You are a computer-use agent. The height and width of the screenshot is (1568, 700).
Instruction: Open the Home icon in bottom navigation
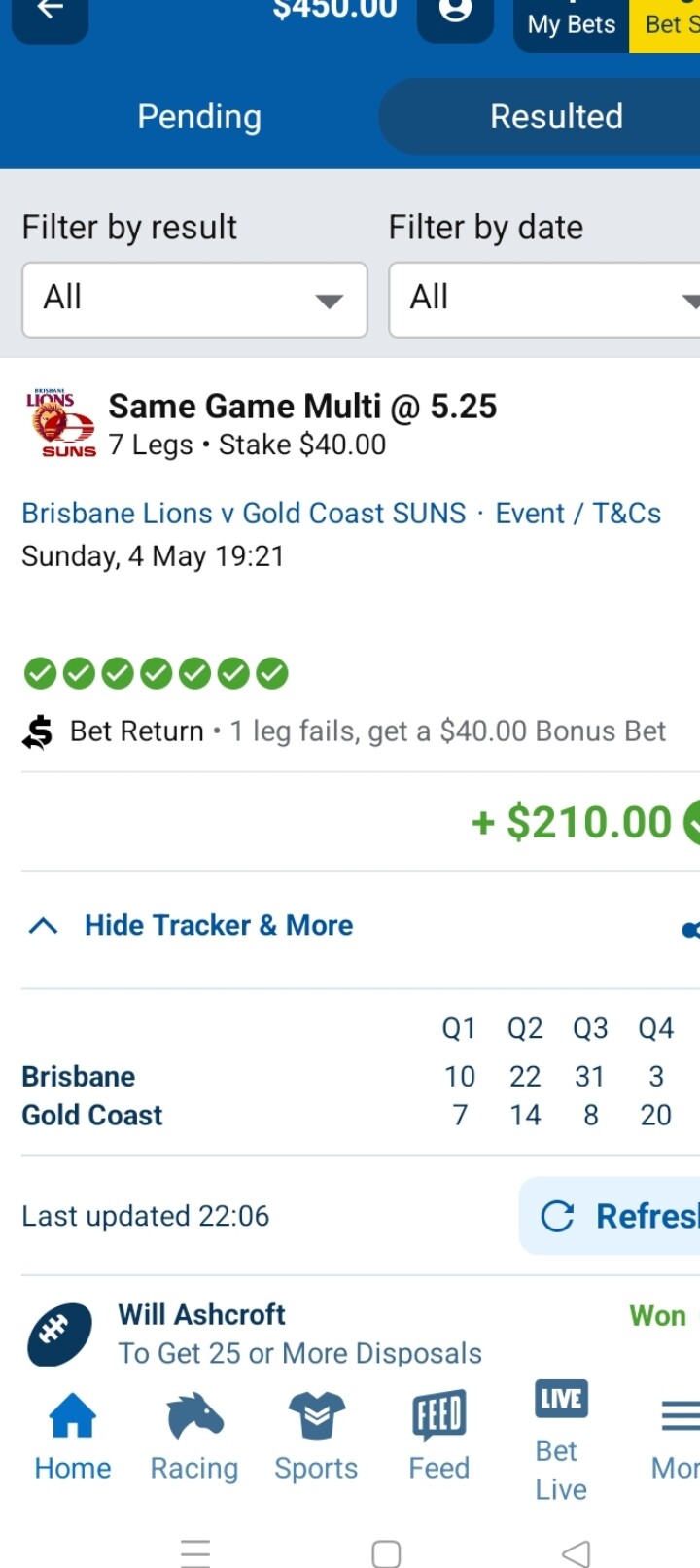click(x=73, y=1415)
